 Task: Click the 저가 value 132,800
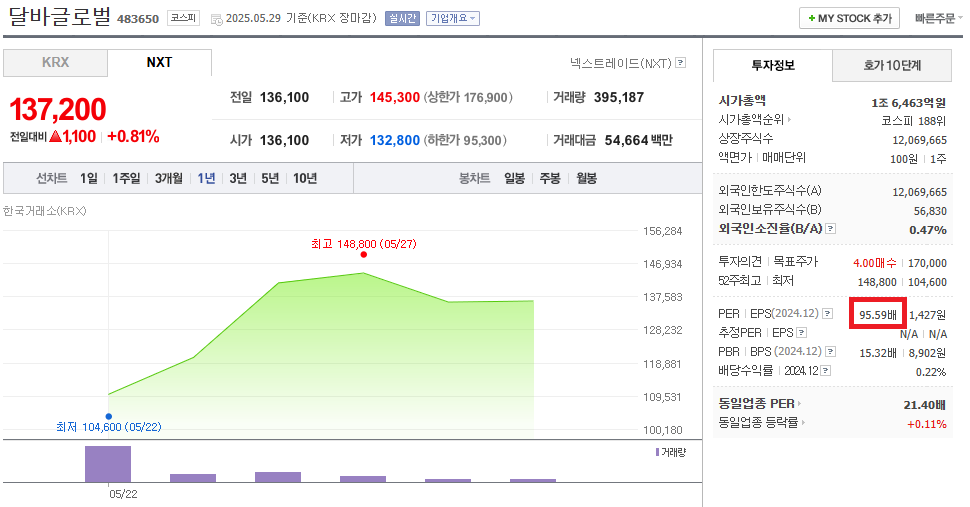tap(395, 140)
